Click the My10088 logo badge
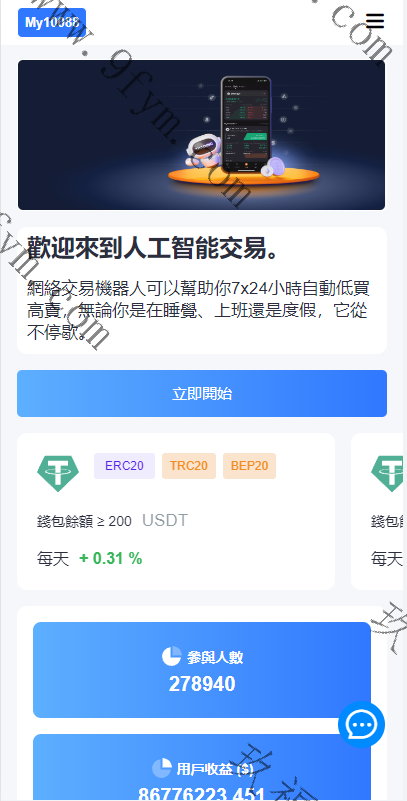The width and height of the screenshot is (407, 801). 52,22
